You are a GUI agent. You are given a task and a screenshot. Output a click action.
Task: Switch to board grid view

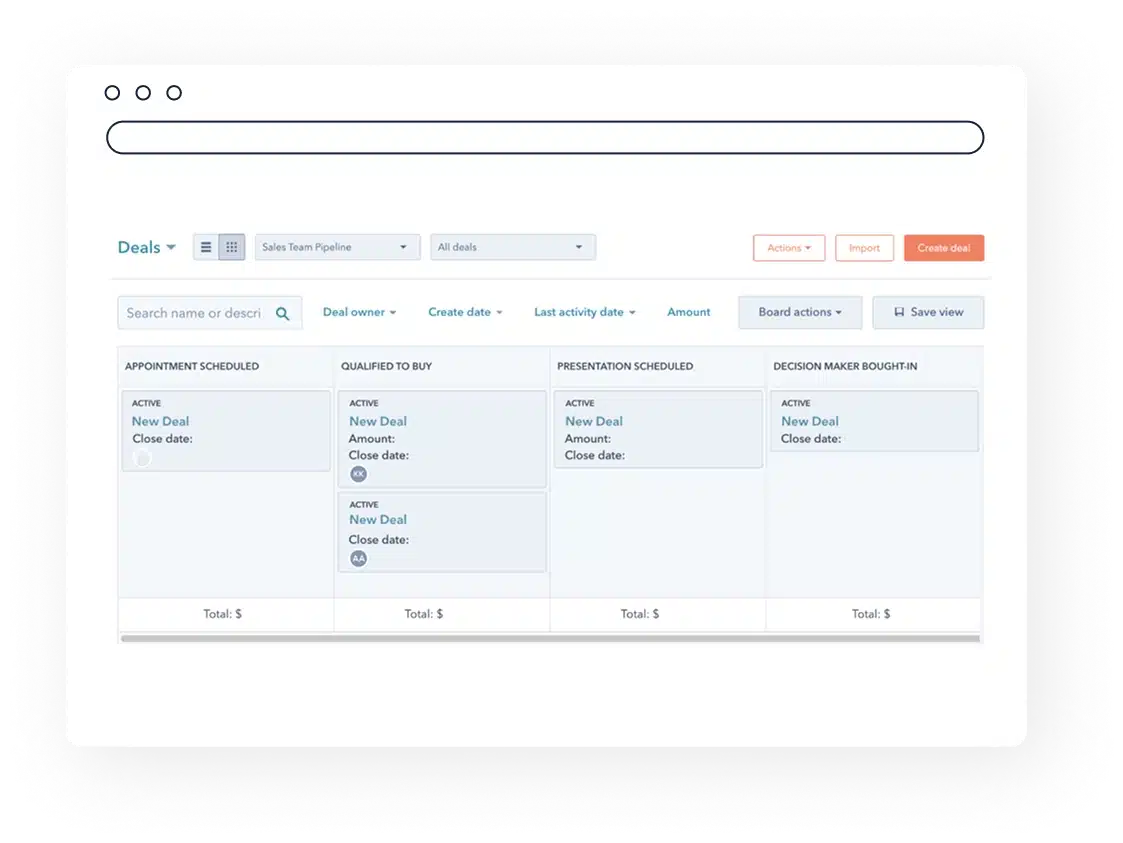[232, 247]
